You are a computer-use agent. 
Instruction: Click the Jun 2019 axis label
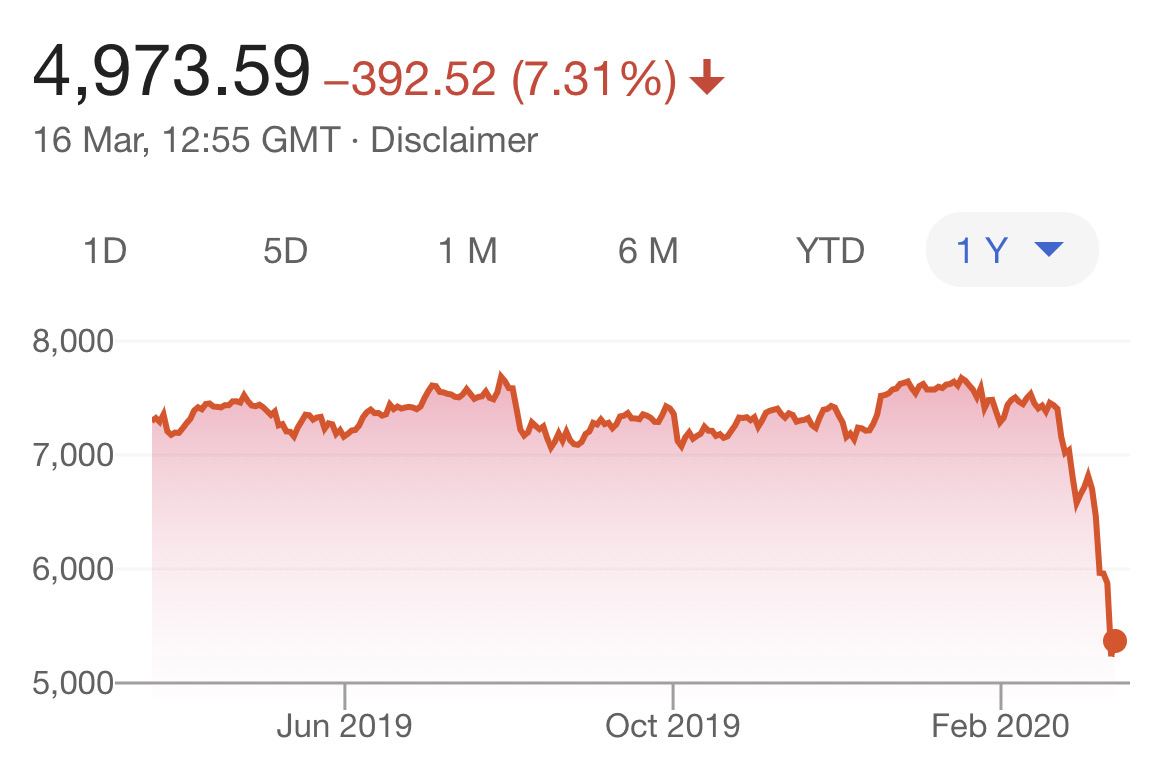(344, 725)
